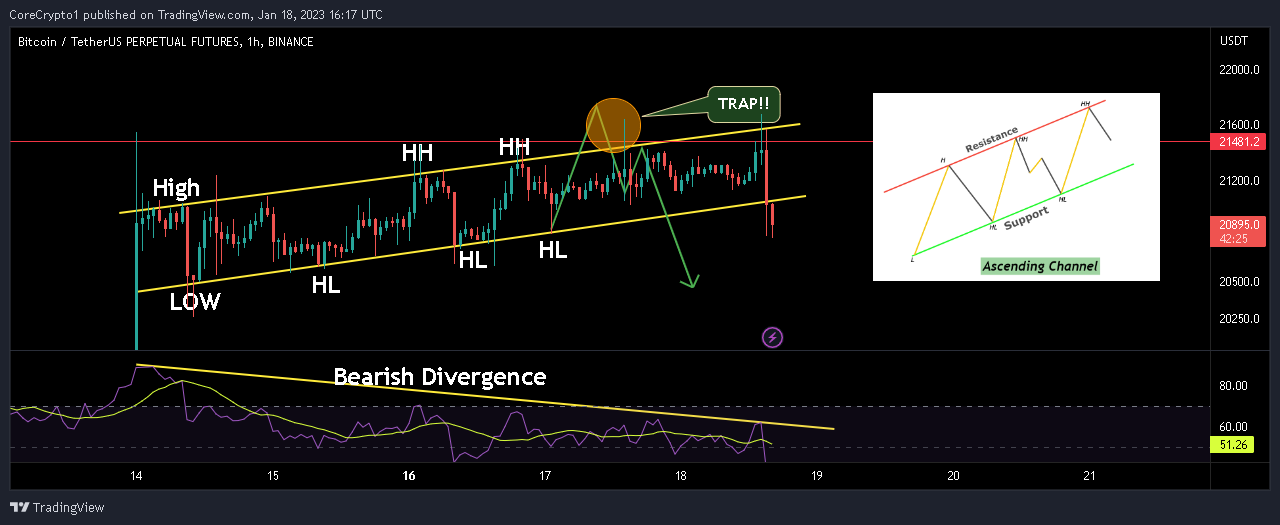The image size is (1280, 525).
Task: Select the 21600.0 price axis label
Action: click(1238, 125)
